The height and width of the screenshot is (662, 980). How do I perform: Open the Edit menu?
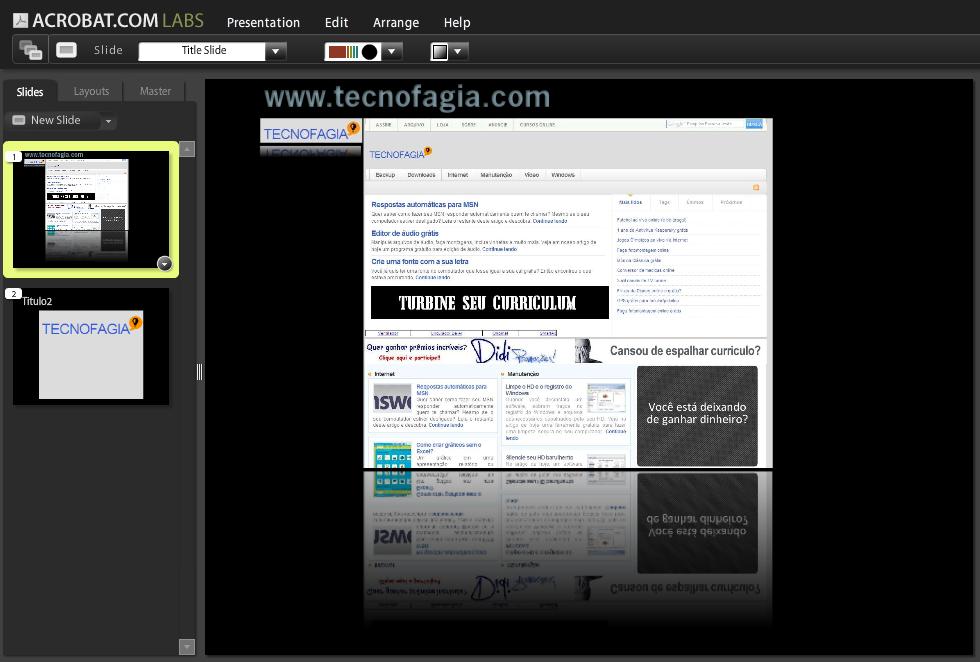(337, 22)
